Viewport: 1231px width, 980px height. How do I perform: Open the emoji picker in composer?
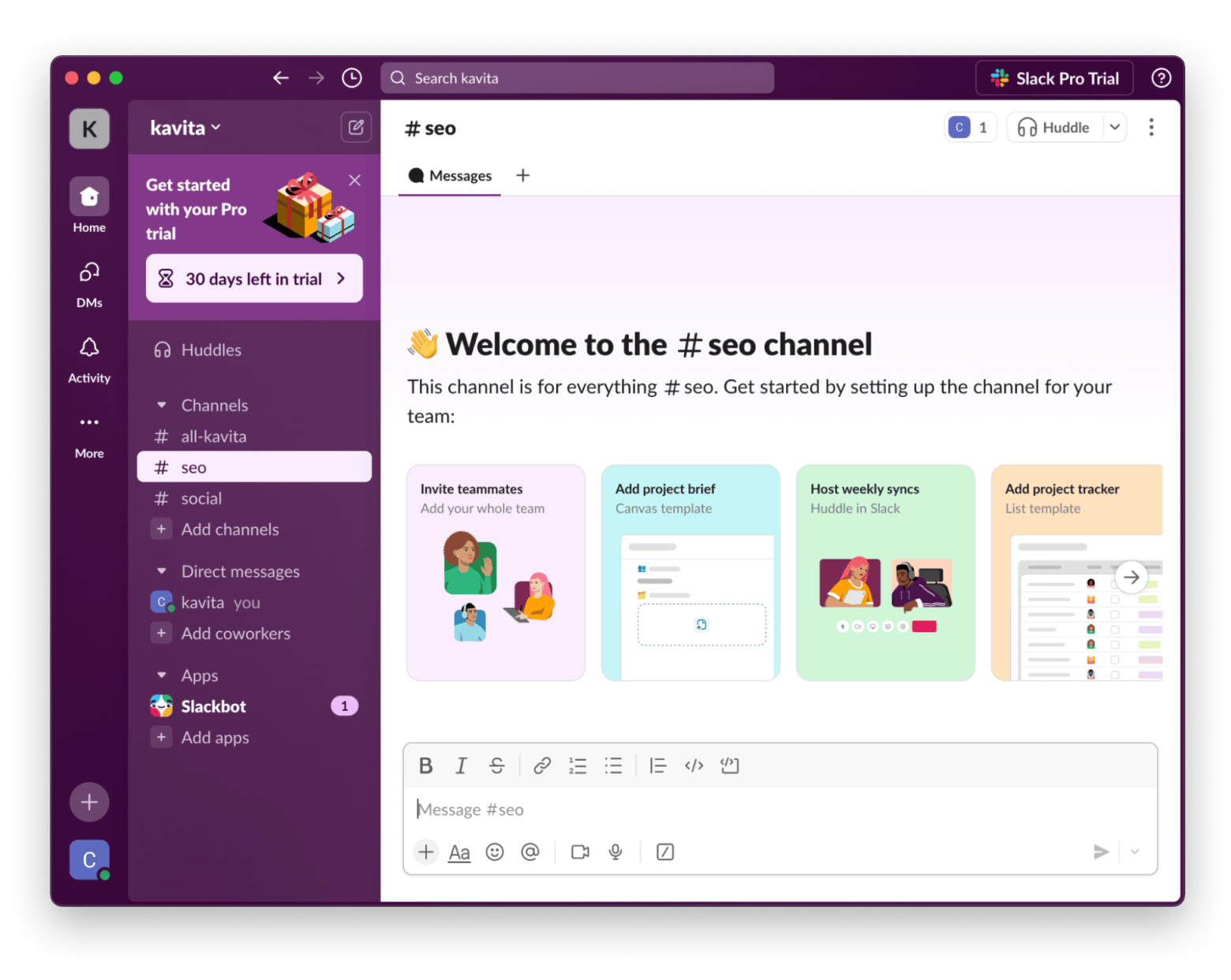click(495, 852)
